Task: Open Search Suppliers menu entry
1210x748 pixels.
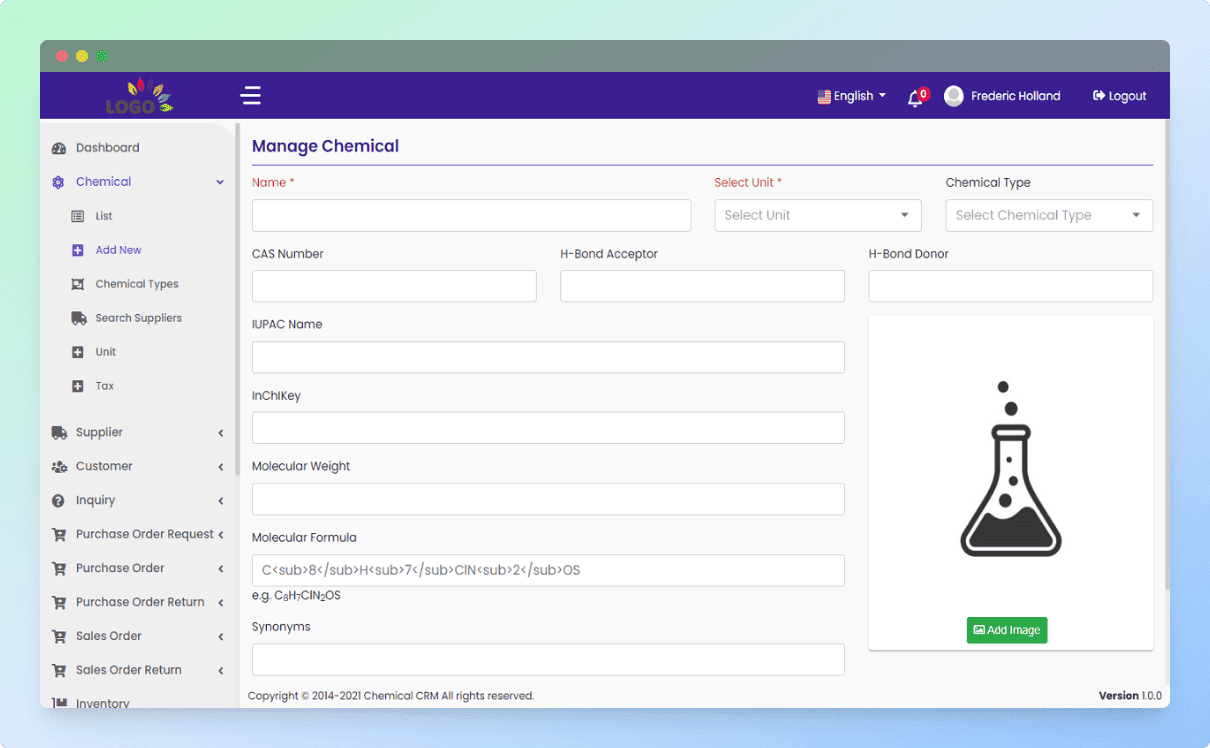Action: (139, 318)
